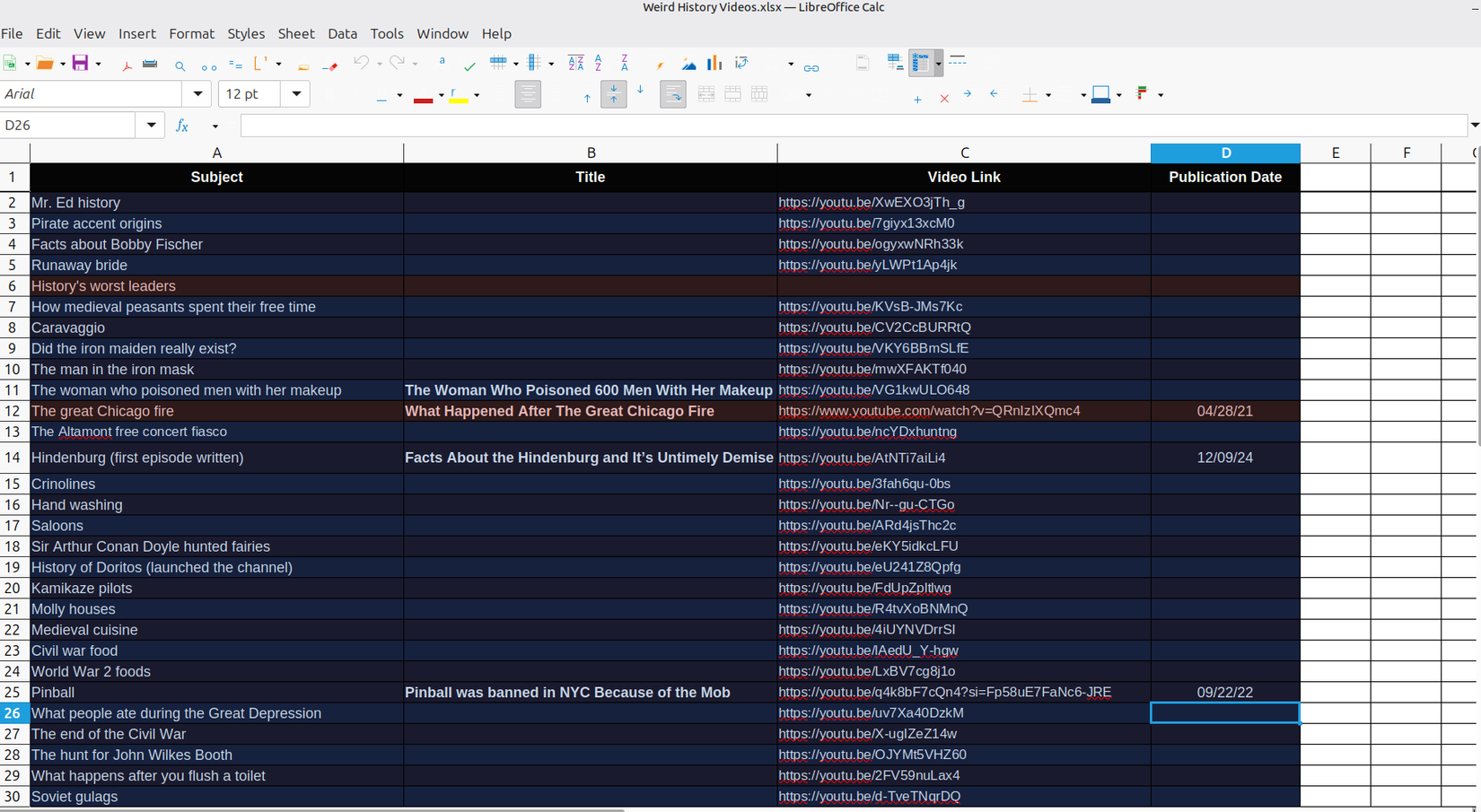Click the Decrease Indent arrow icon
Image resolution: width=1481 pixels, height=812 pixels.
(994, 92)
